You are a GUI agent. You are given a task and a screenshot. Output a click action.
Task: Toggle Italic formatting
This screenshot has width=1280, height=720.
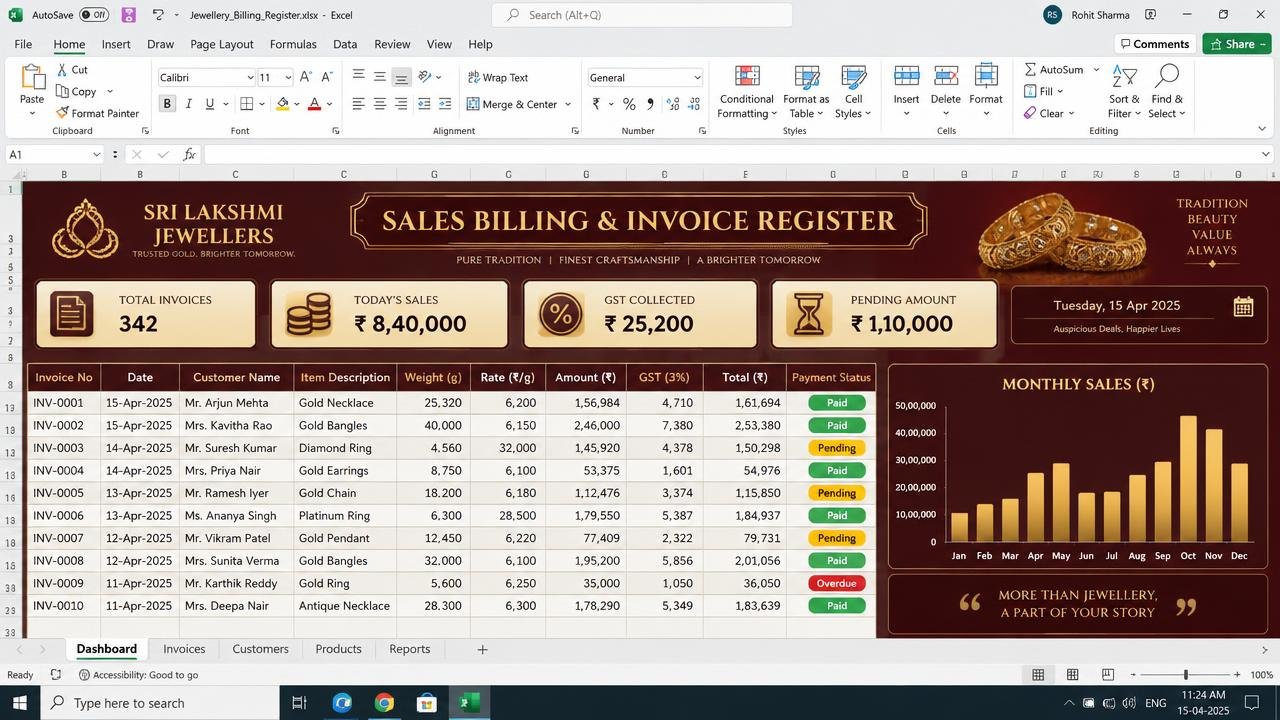188,104
